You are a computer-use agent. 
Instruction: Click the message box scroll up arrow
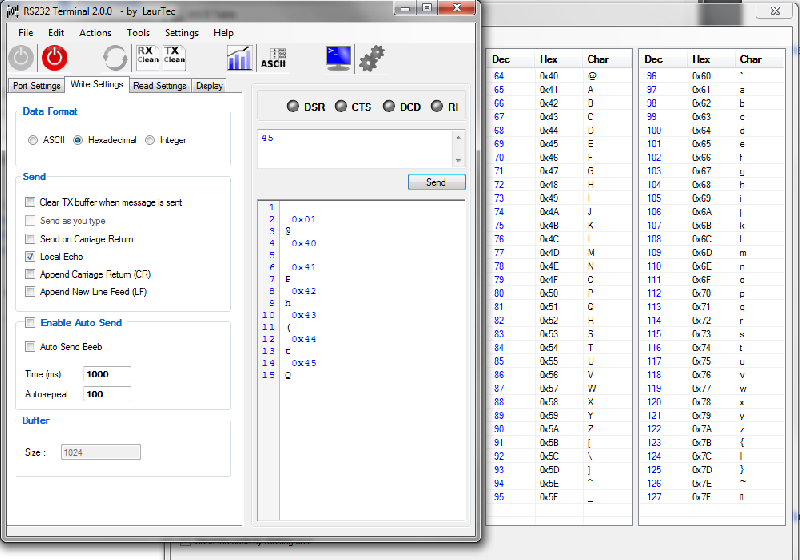pyautogui.click(x=458, y=138)
